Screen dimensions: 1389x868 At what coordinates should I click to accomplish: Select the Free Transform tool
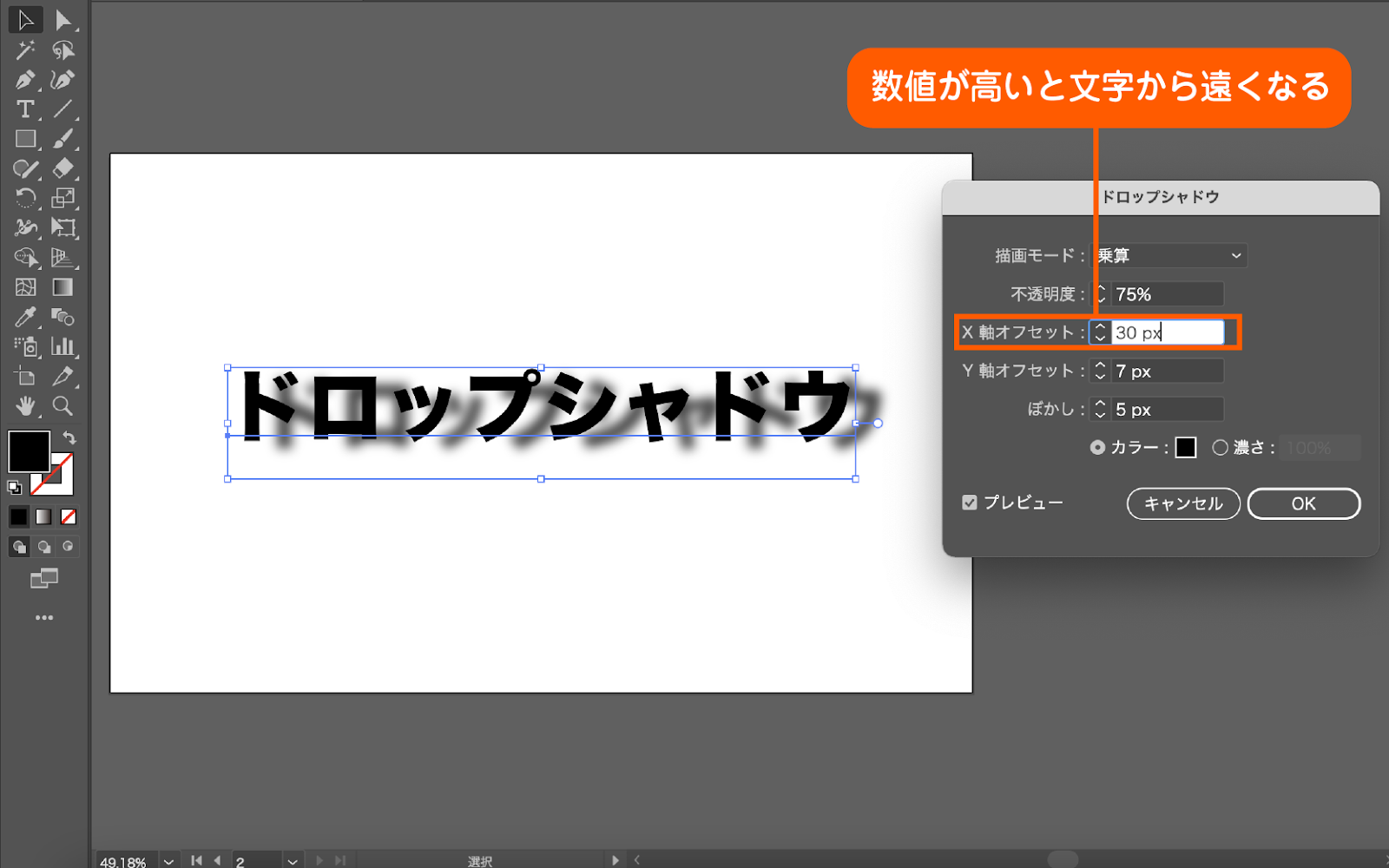click(63, 227)
